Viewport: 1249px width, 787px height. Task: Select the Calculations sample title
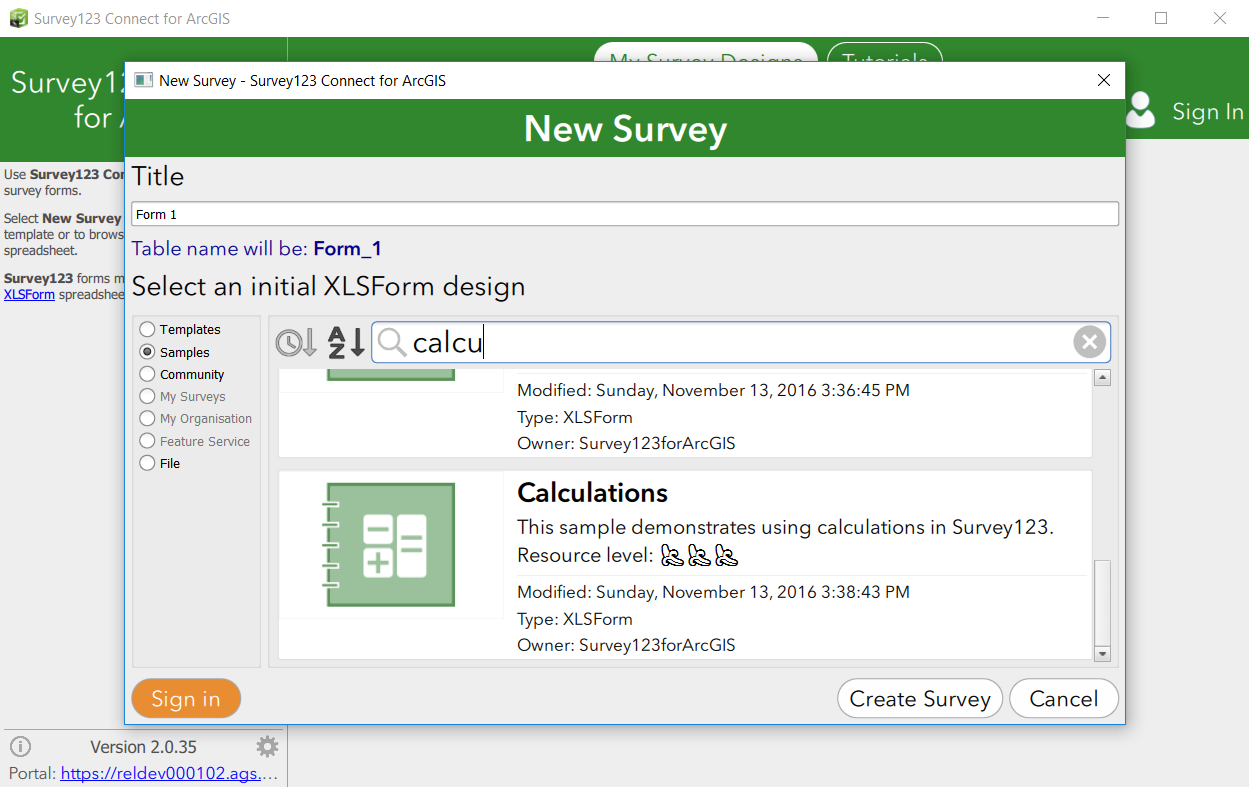[x=592, y=493]
